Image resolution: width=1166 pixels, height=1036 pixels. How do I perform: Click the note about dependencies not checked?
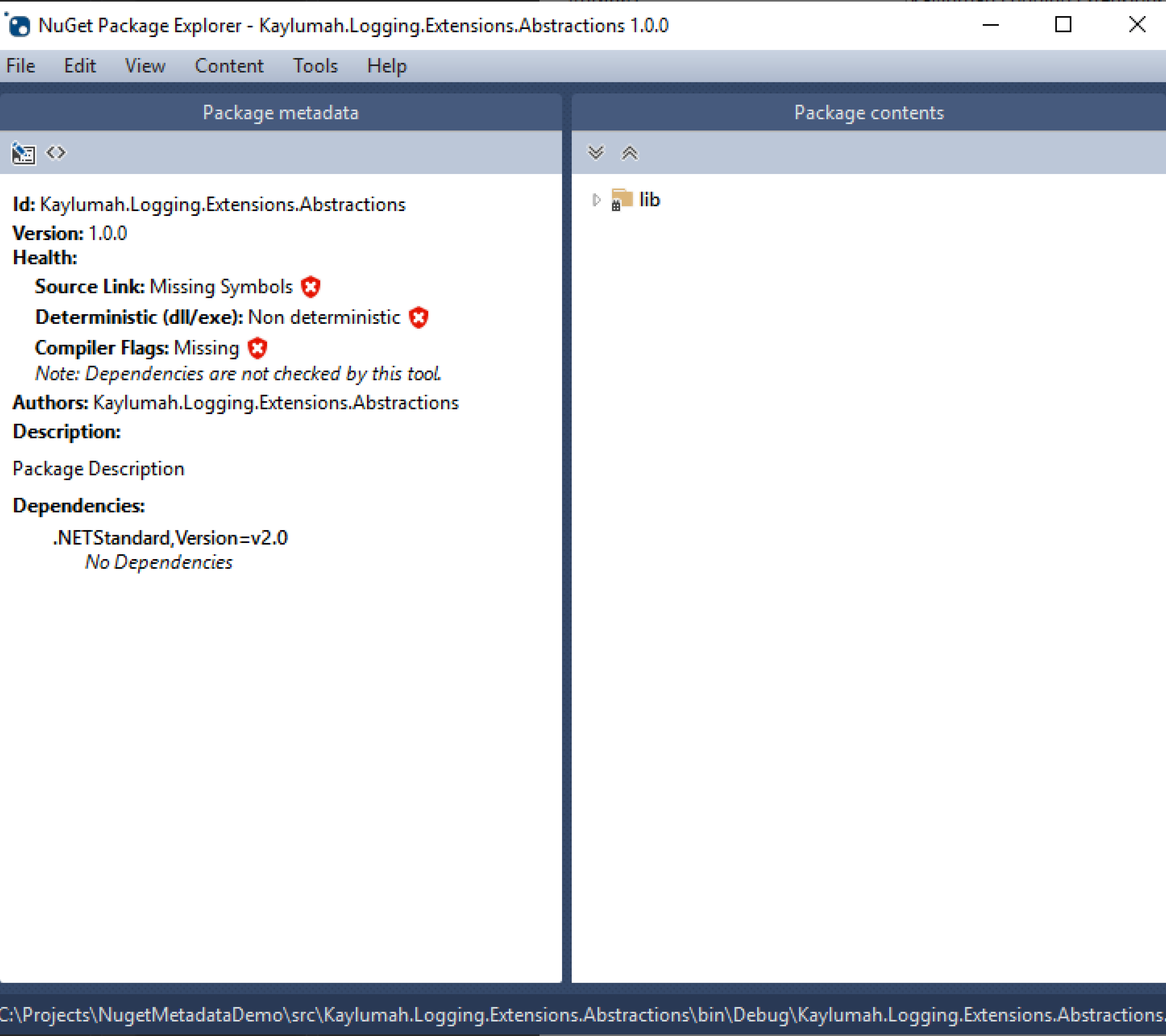click(238, 373)
